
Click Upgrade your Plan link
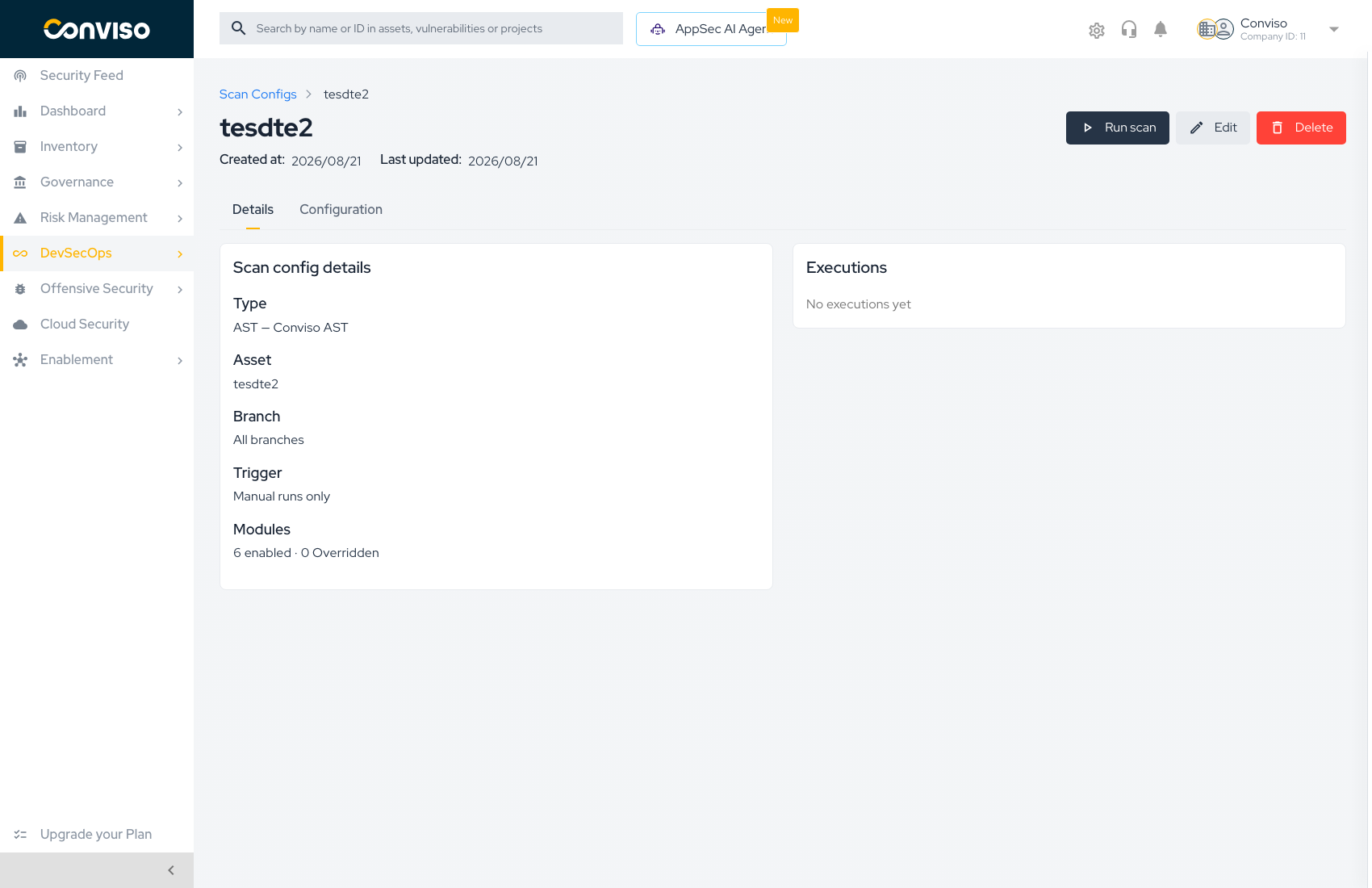(97, 835)
